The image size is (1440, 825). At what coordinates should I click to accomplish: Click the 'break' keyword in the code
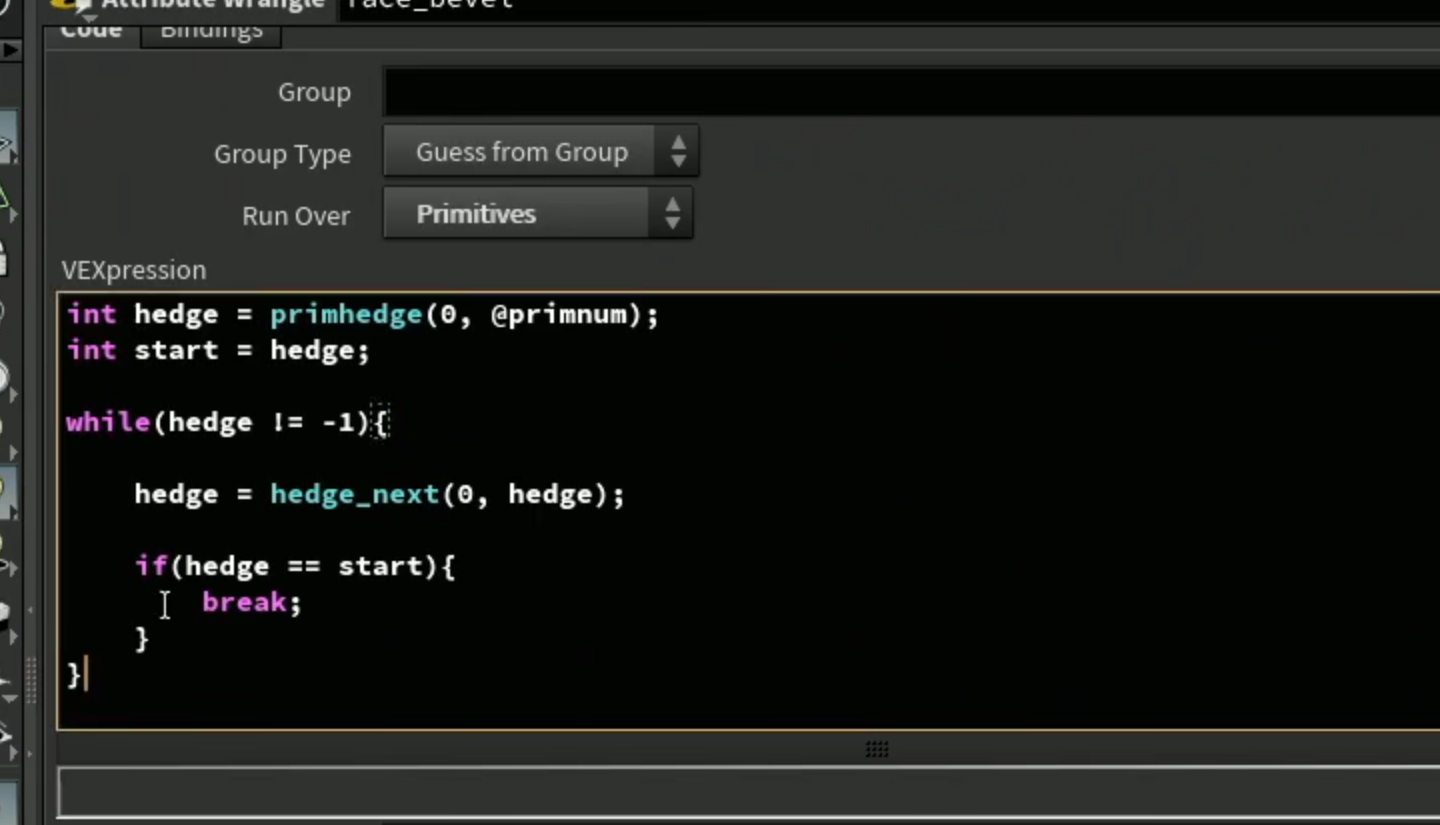(x=244, y=602)
